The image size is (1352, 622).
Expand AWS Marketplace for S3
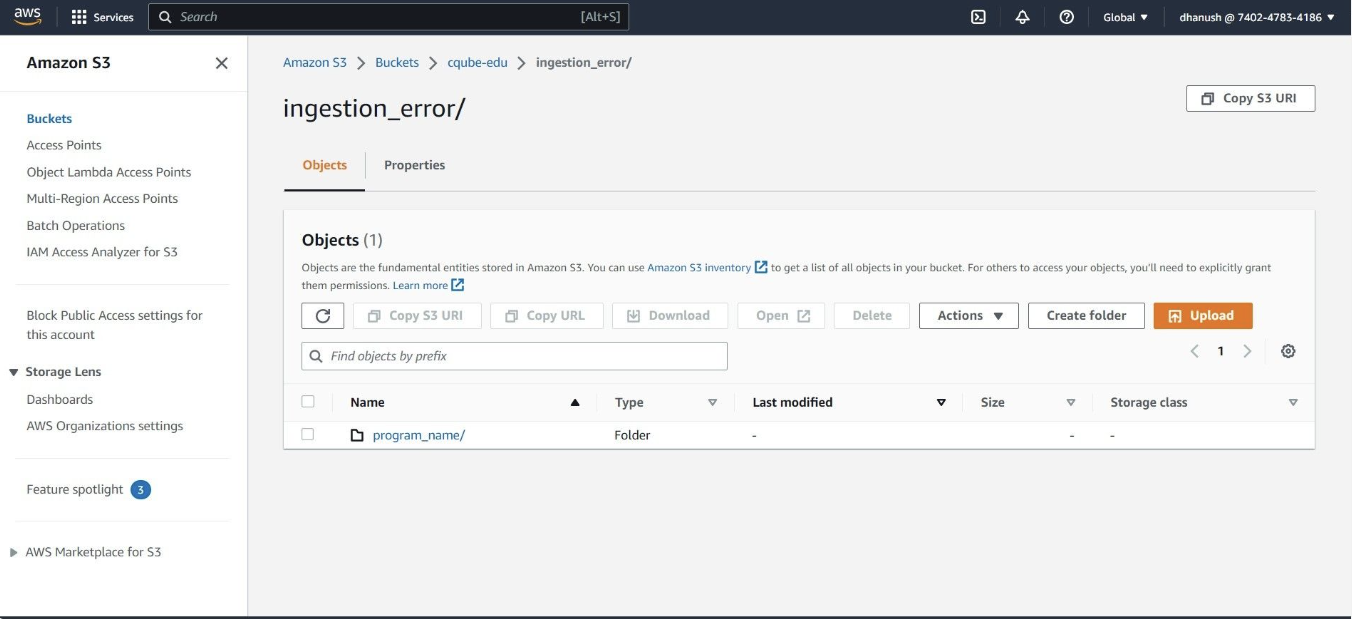pyautogui.click(x=14, y=552)
